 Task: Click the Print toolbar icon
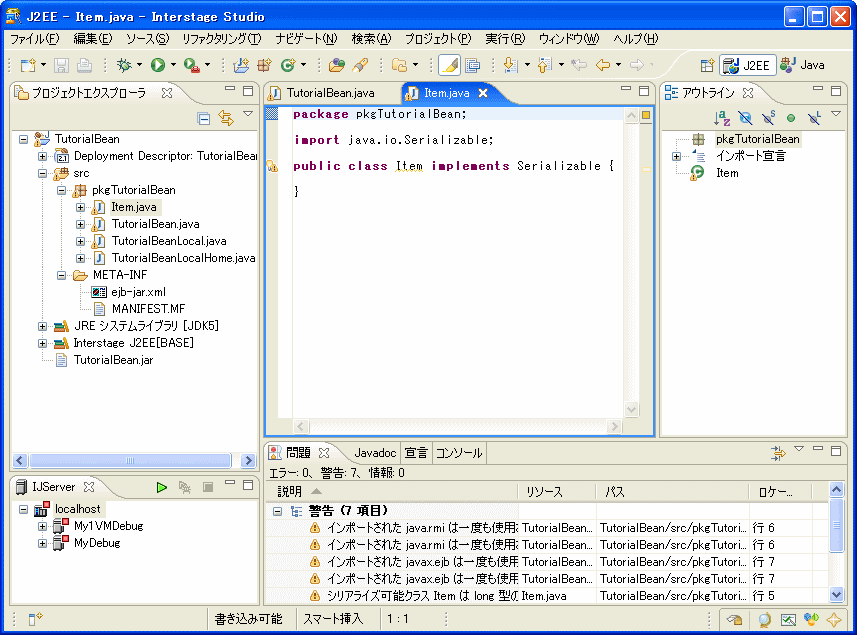click(x=84, y=66)
